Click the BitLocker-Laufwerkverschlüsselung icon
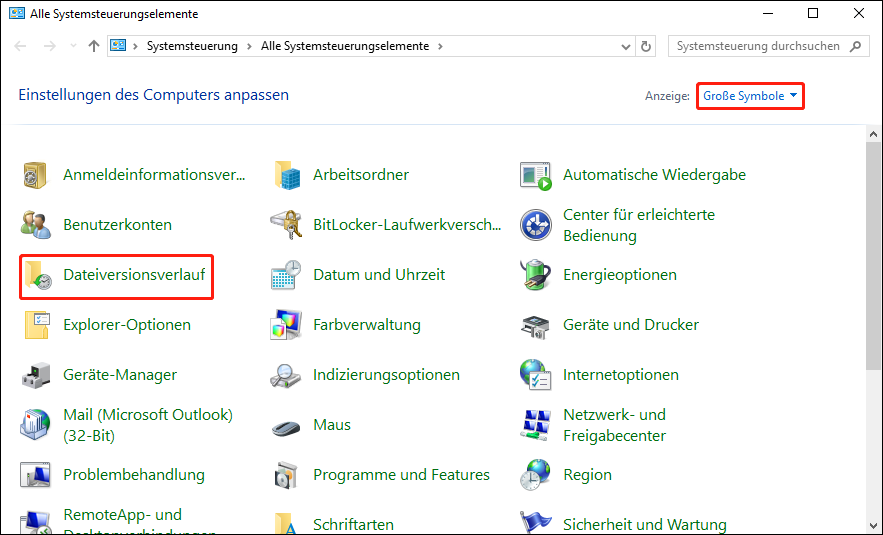The image size is (883, 535). (x=287, y=225)
